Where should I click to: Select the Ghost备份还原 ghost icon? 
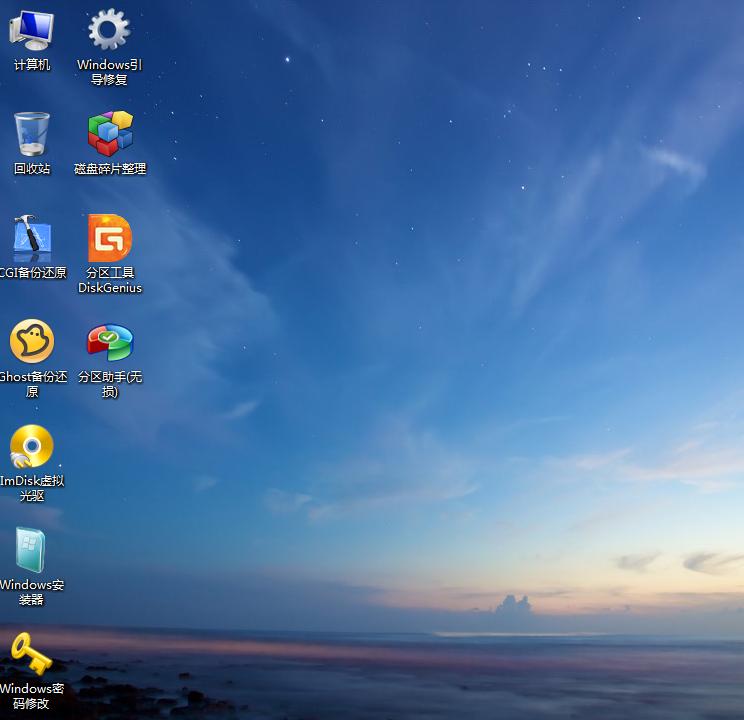click(x=32, y=341)
